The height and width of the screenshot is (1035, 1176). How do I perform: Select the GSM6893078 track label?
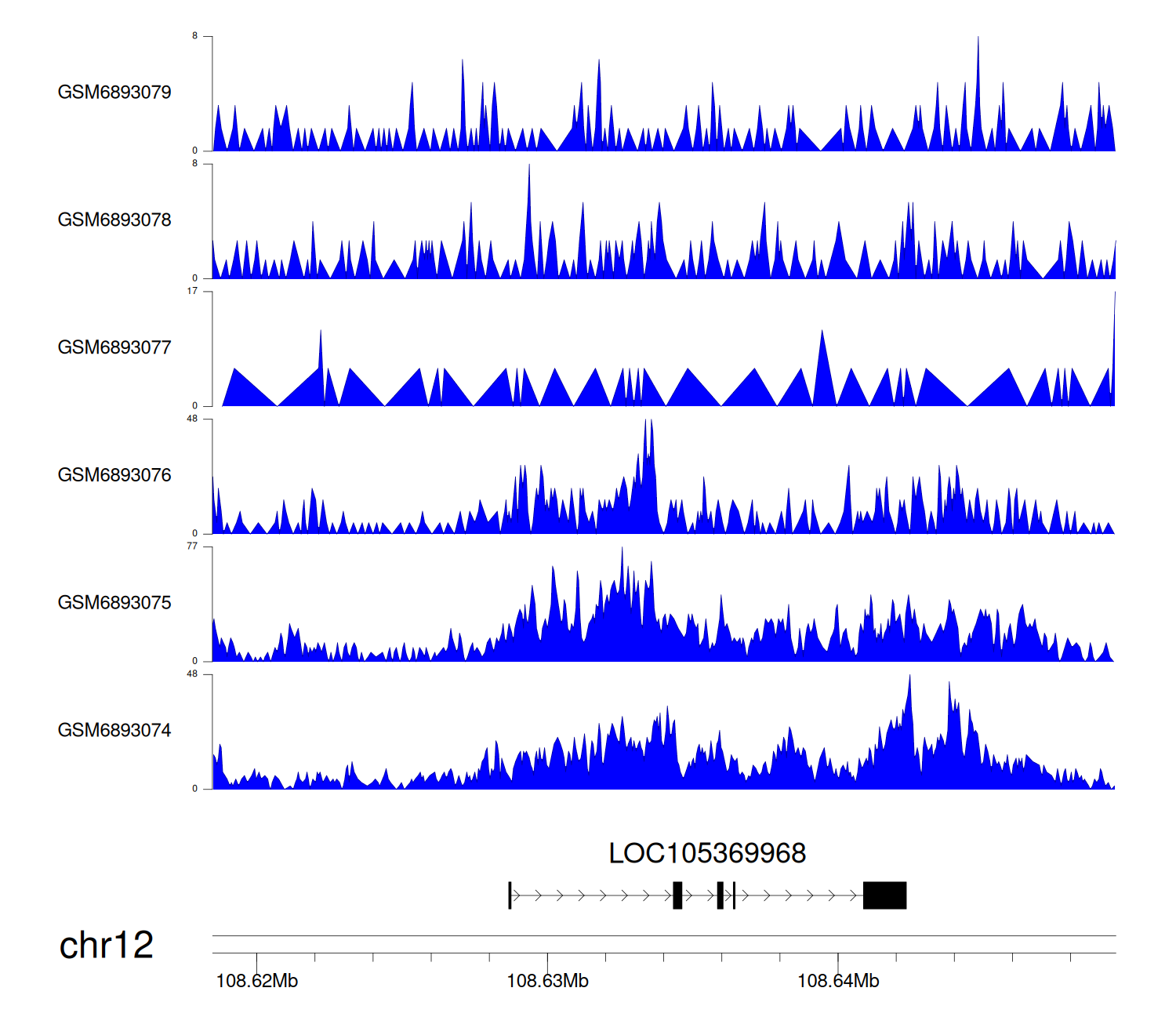114,220
